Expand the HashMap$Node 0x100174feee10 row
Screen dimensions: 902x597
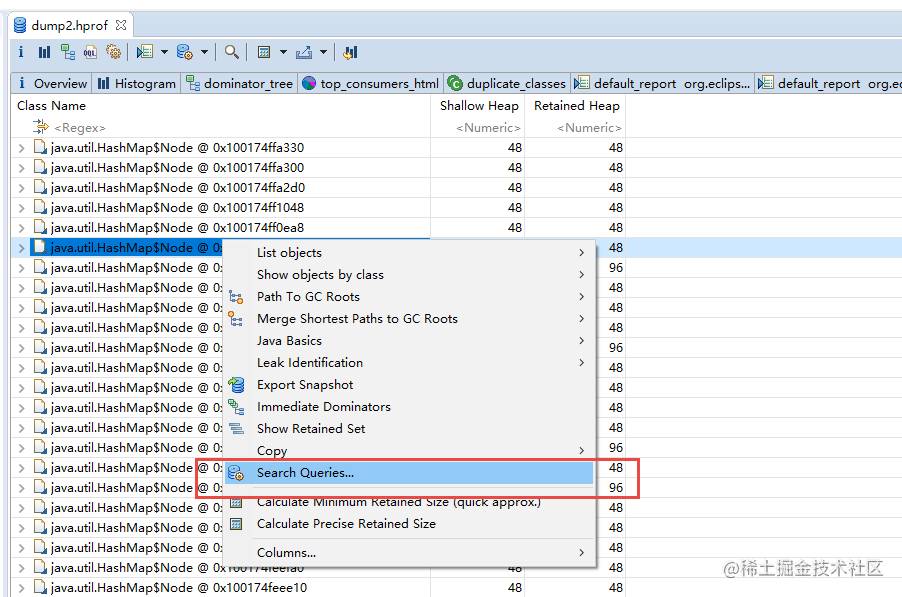tap(21, 588)
